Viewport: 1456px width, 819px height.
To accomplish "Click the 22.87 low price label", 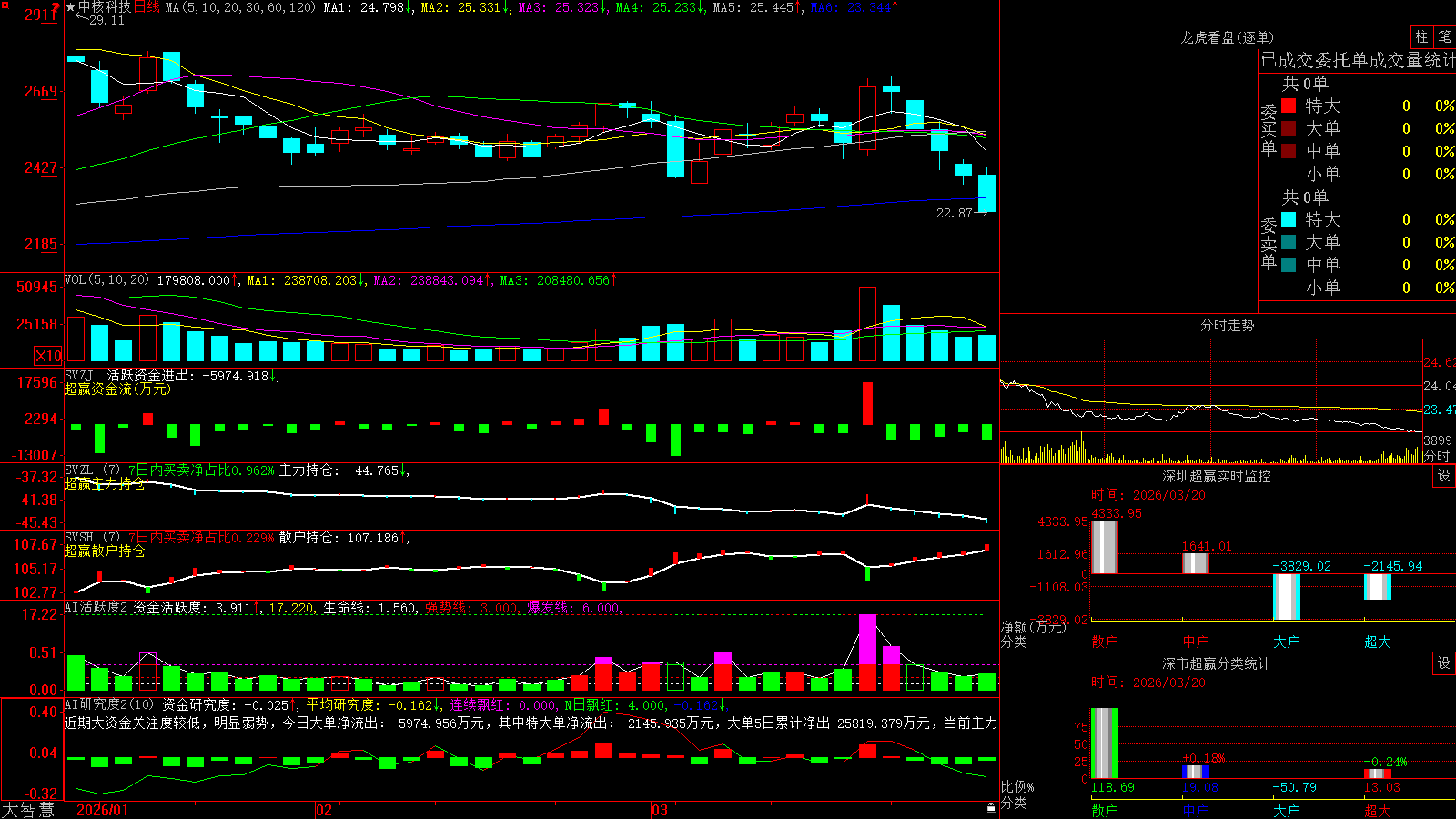I will [x=954, y=213].
